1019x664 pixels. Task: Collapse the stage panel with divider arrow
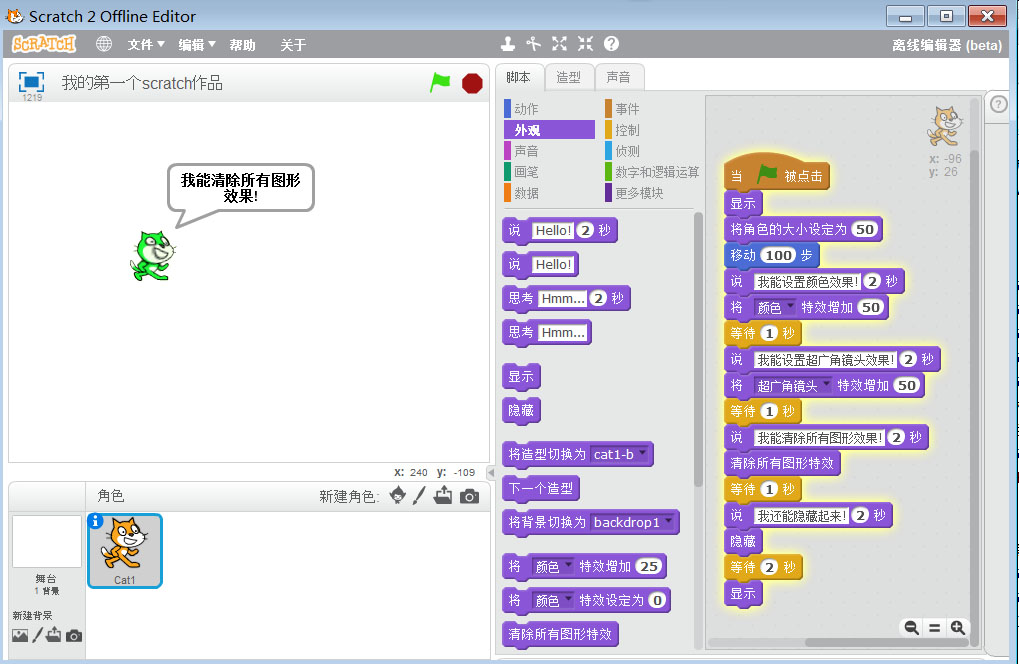[491, 472]
